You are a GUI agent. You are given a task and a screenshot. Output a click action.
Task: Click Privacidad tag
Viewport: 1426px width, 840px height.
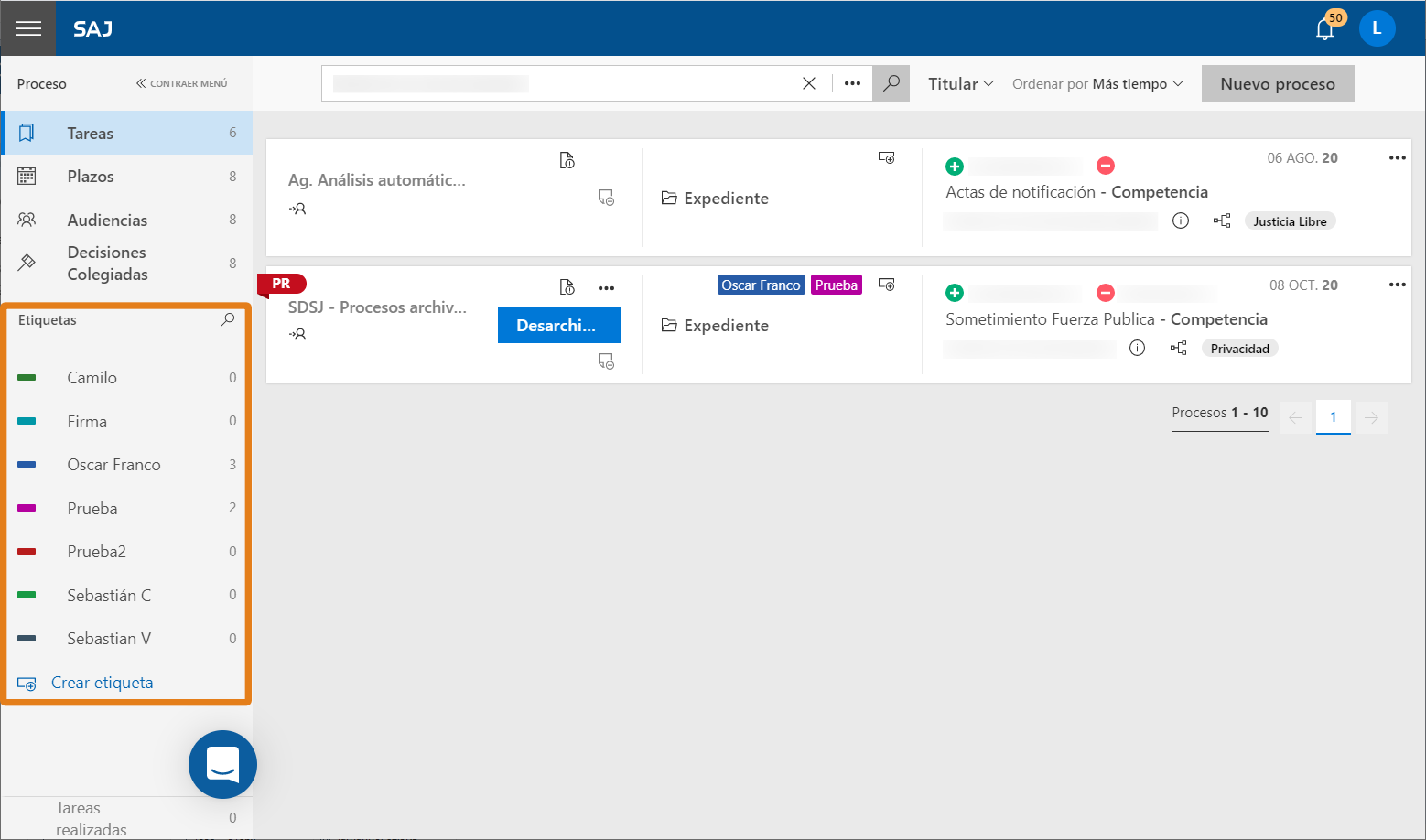click(1239, 349)
